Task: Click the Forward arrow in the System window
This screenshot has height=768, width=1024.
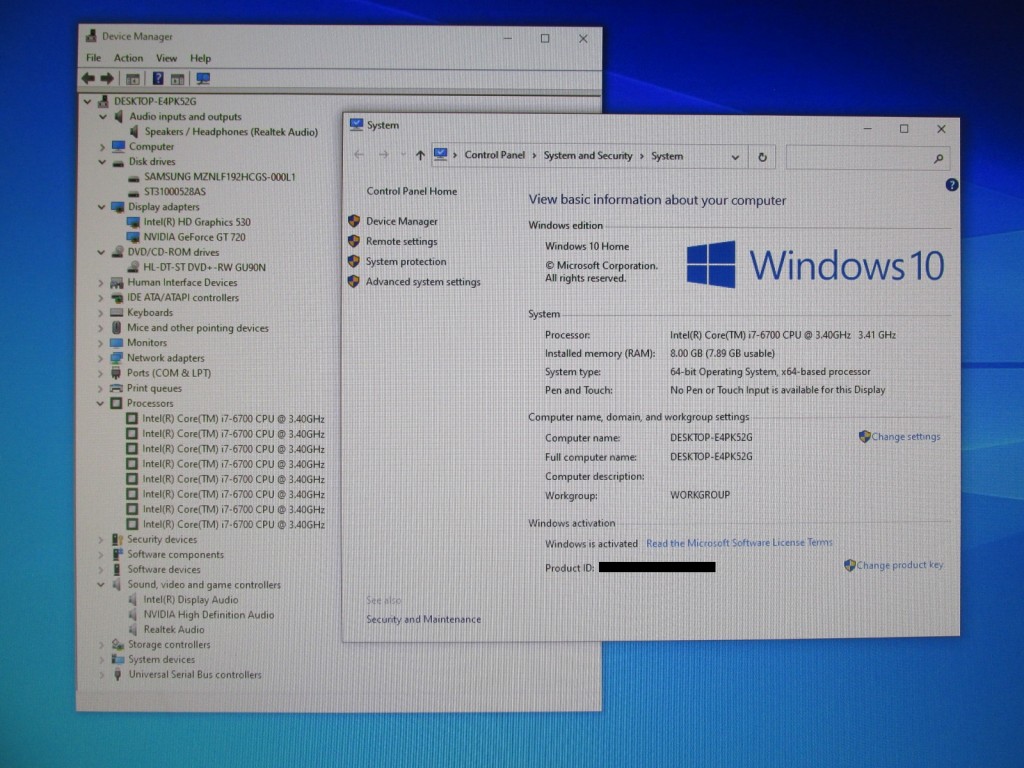Action: click(x=384, y=155)
